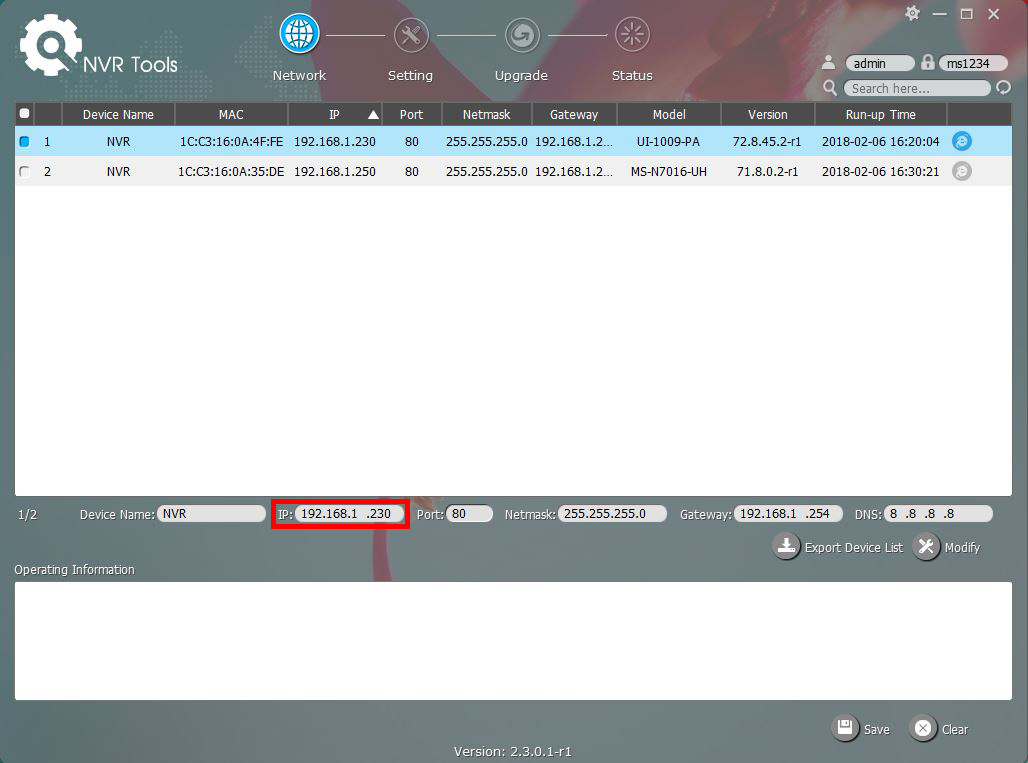Click the Status spinner icon
Image resolution: width=1028 pixels, height=763 pixels.
631,32
